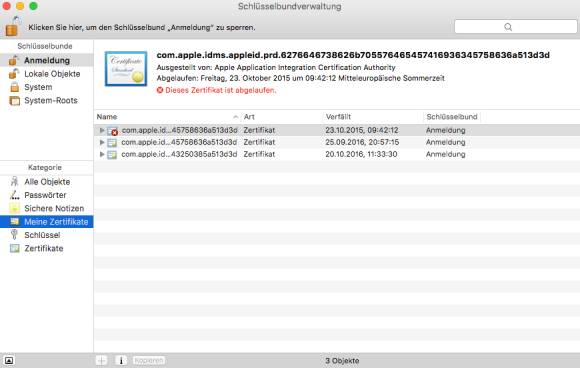Sort the list by Verfällt column
Image resolution: width=580 pixels, height=368 pixels.
click(x=373, y=117)
